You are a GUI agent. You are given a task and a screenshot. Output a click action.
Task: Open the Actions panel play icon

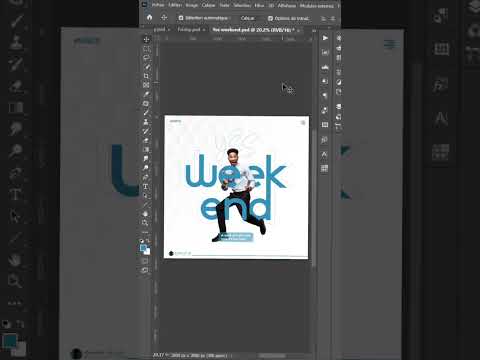pyautogui.click(x=325, y=38)
